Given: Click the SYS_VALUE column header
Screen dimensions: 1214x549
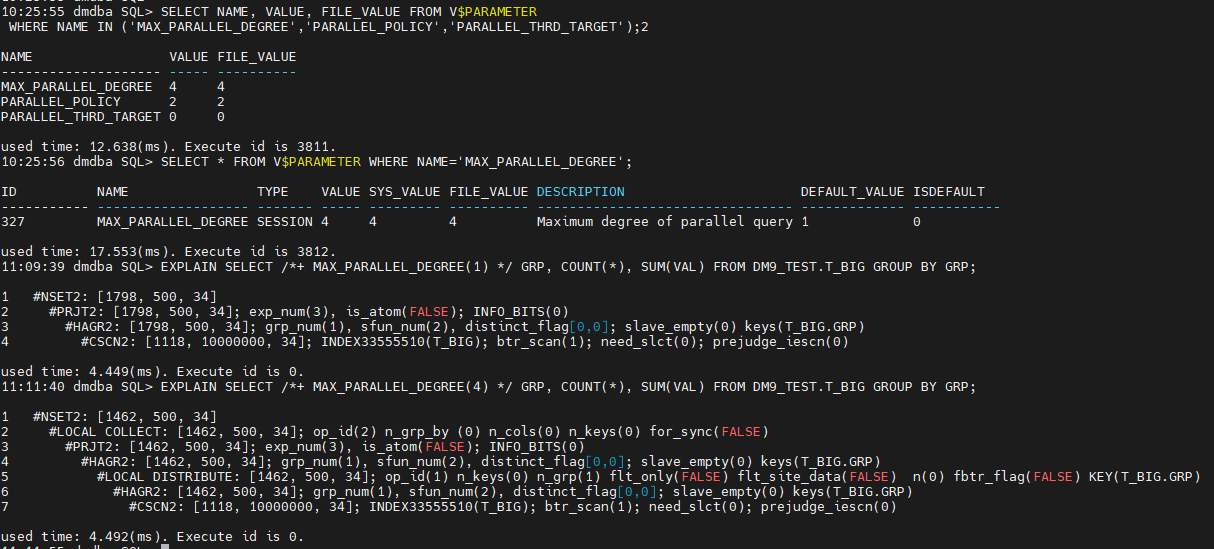Looking at the screenshot, I should [405, 191].
